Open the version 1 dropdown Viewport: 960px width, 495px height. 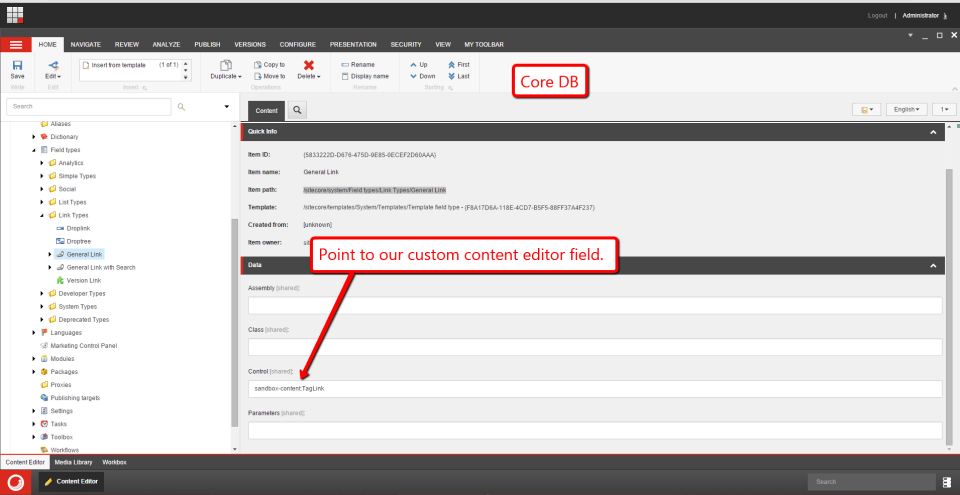944,110
